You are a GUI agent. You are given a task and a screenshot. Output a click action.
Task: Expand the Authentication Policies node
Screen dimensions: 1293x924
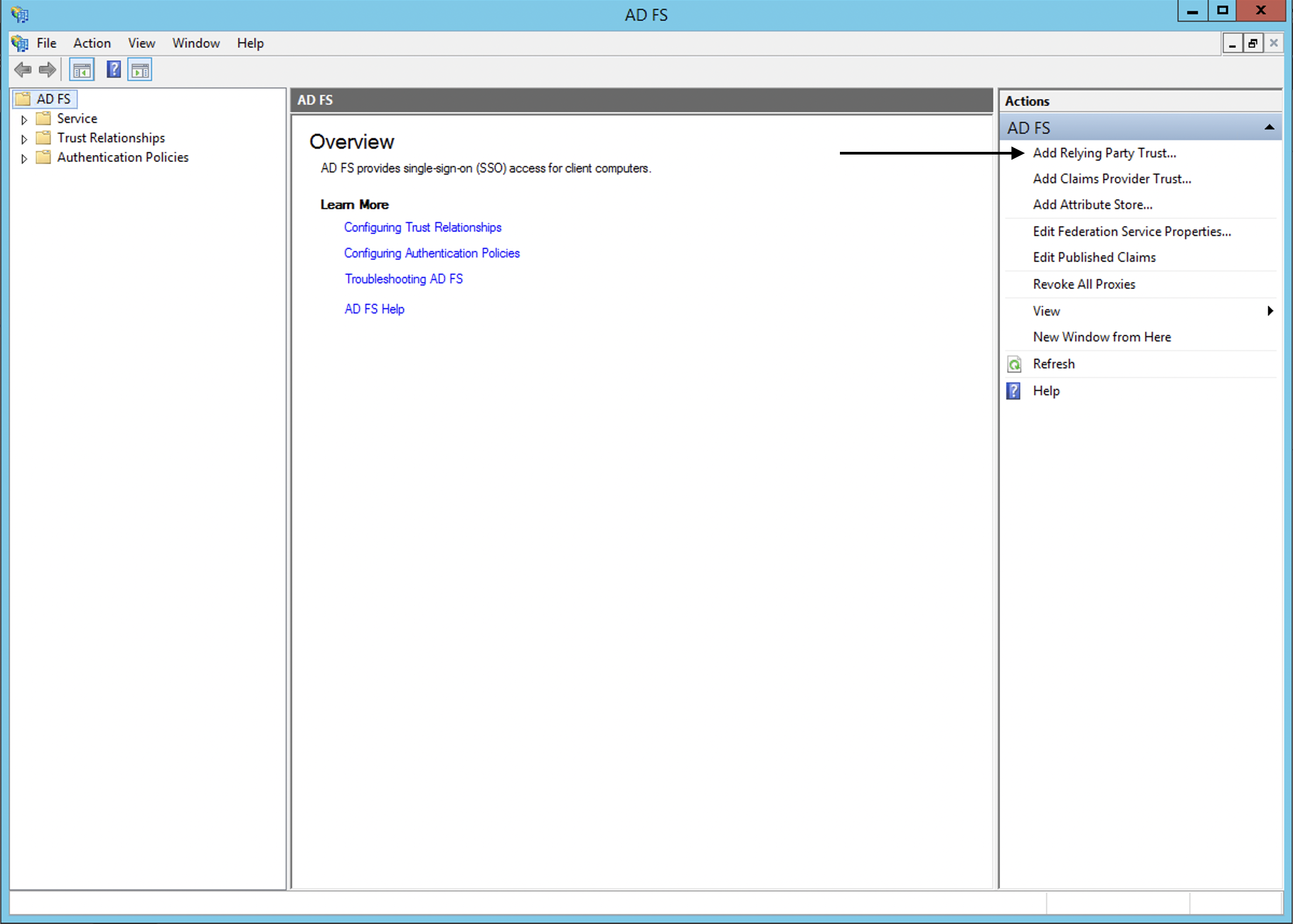pos(24,158)
